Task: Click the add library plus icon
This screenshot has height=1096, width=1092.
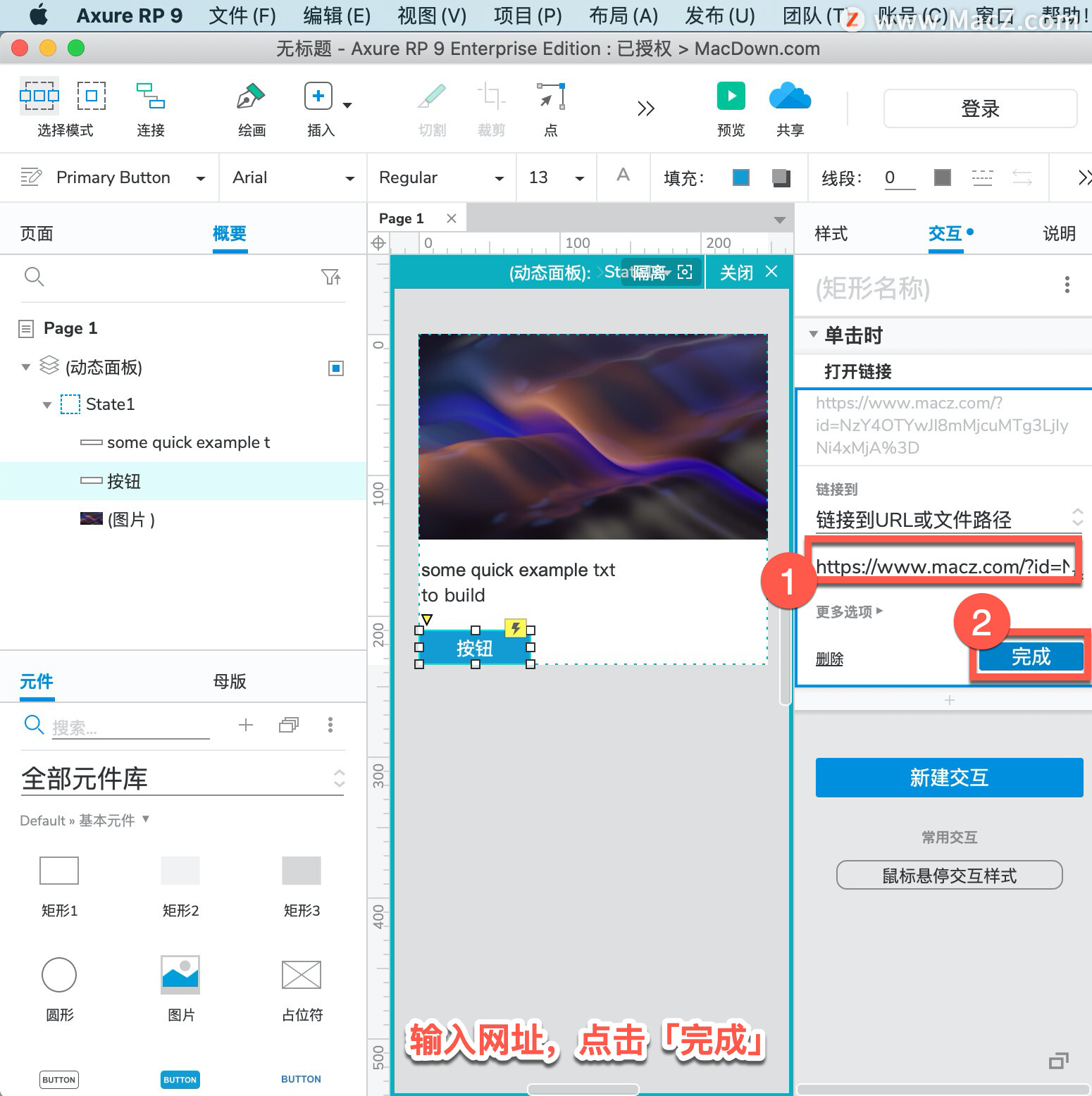Action: point(245,725)
